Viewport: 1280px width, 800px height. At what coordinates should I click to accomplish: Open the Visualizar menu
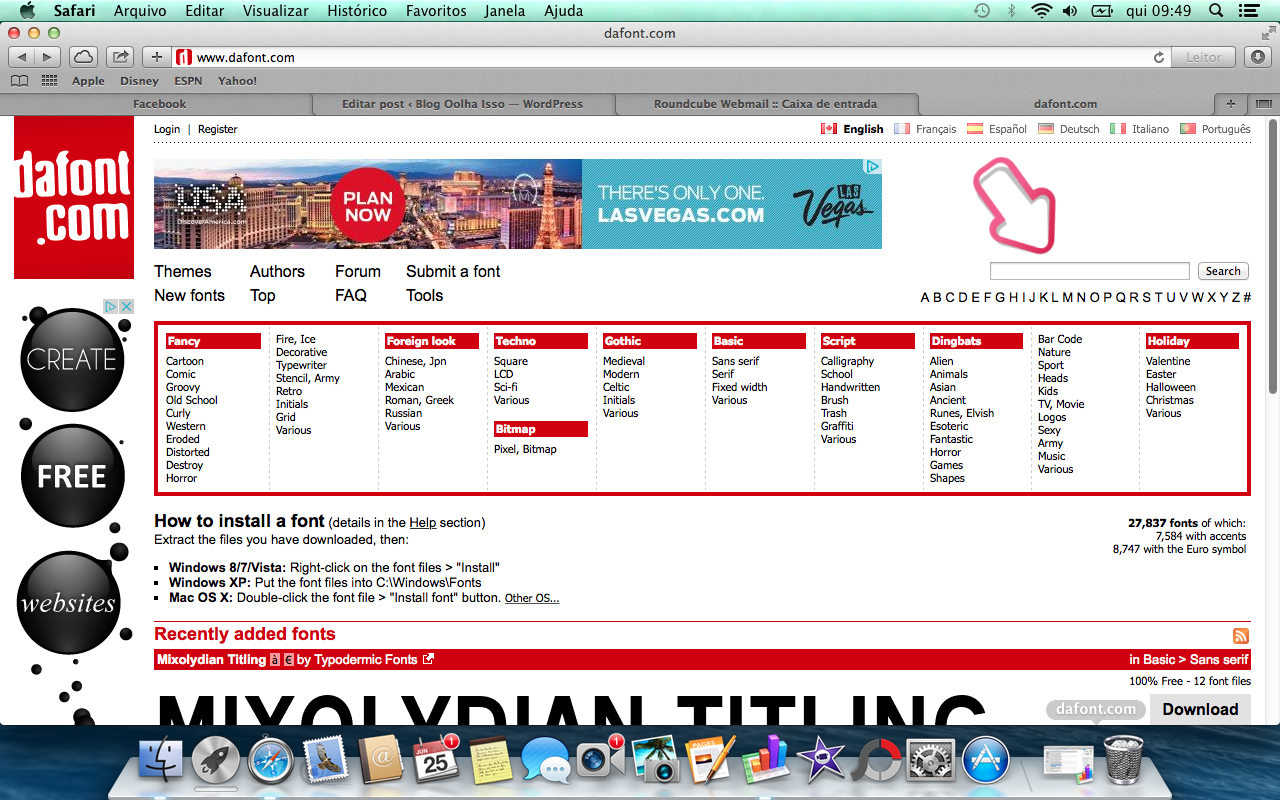275,10
